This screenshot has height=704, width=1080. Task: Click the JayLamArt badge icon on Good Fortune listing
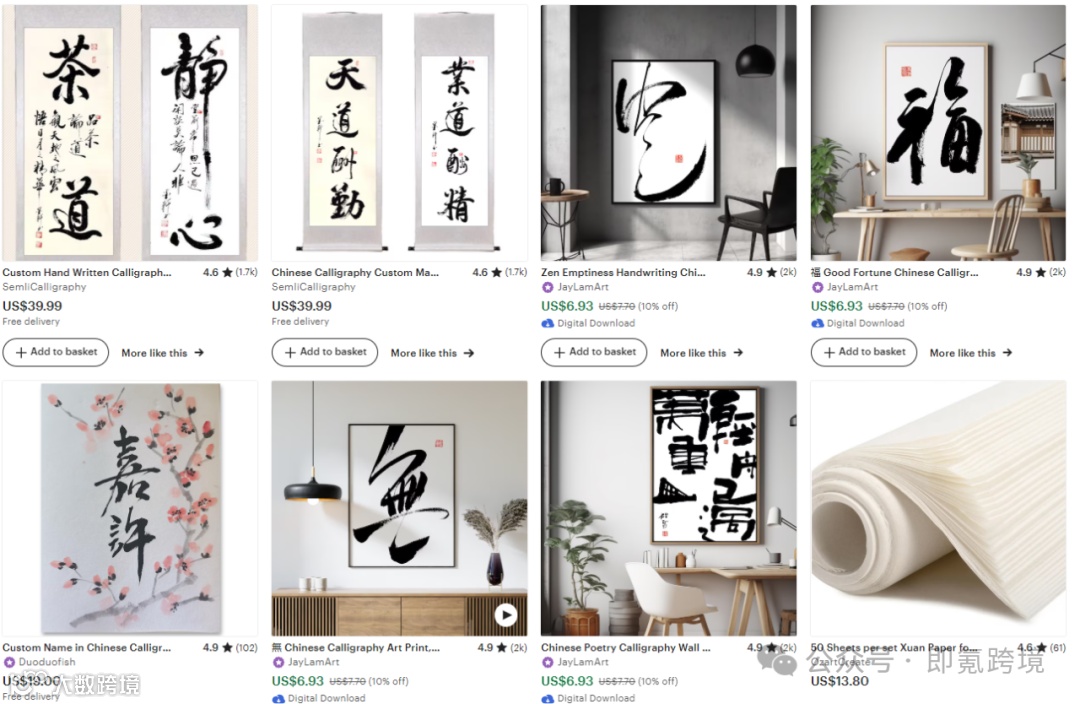click(818, 287)
